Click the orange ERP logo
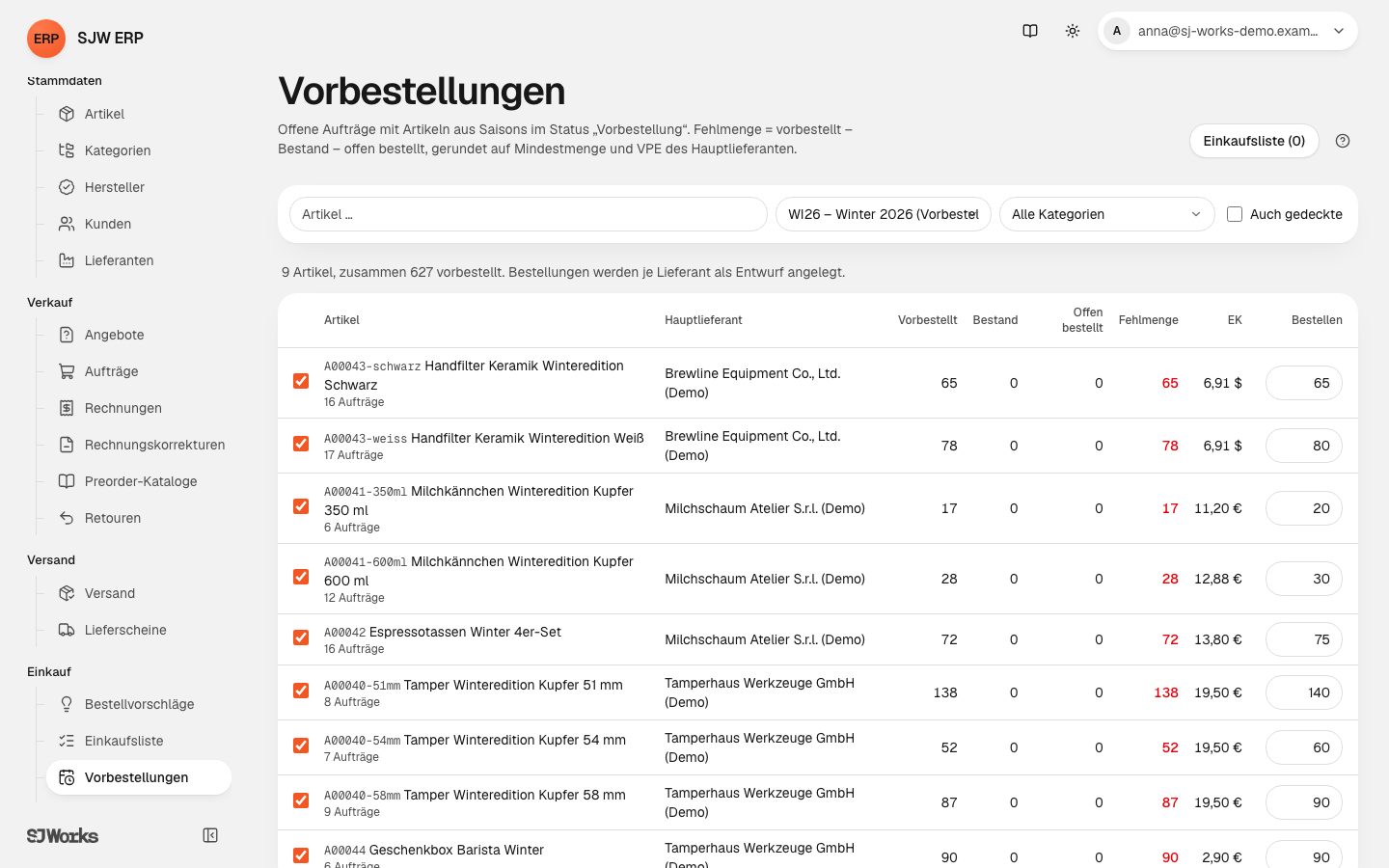Viewport: 1389px width, 868px height. [46, 39]
